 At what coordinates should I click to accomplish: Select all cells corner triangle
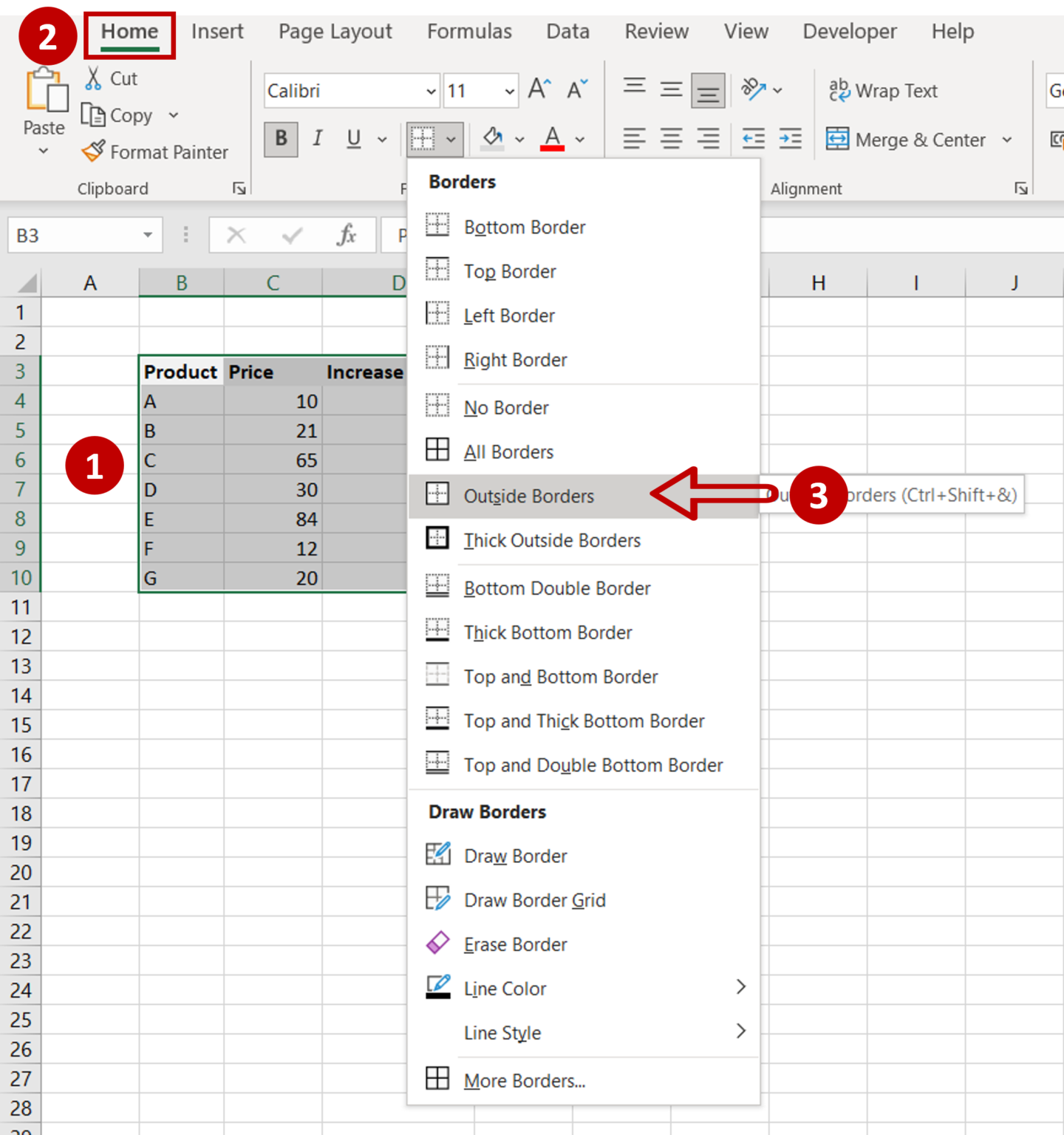pos(27,282)
